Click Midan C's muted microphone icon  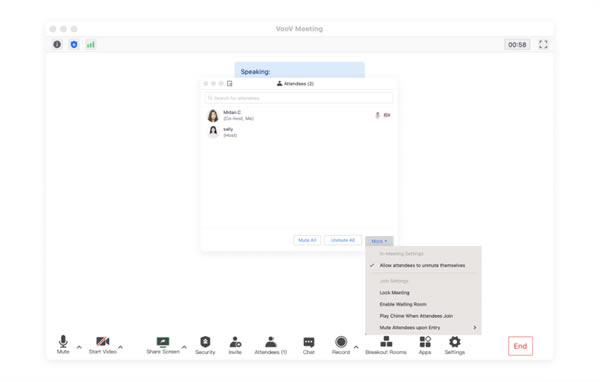[x=377, y=115]
